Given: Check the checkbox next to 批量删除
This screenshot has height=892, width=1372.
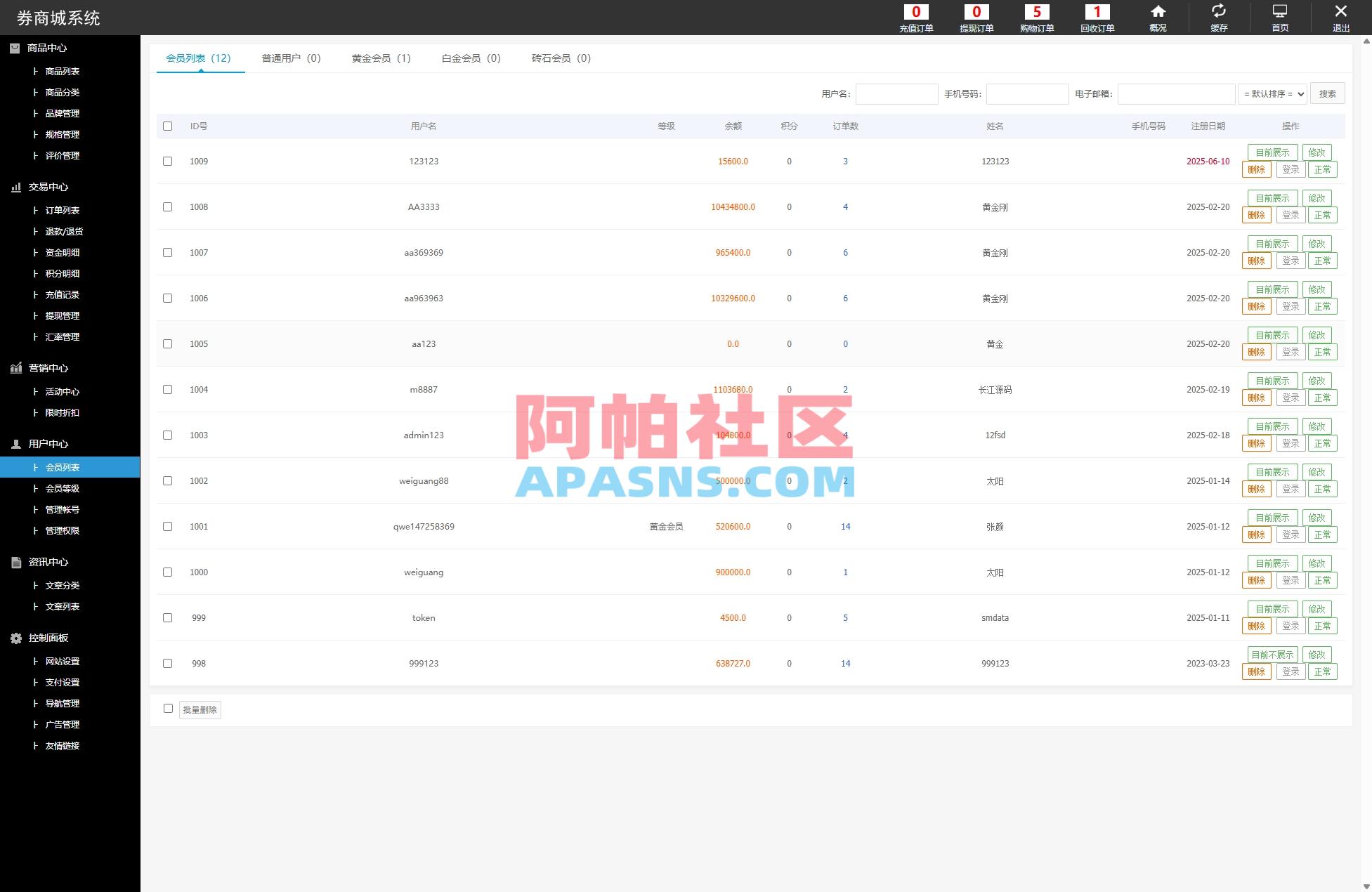Looking at the screenshot, I should (x=167, y=709).
